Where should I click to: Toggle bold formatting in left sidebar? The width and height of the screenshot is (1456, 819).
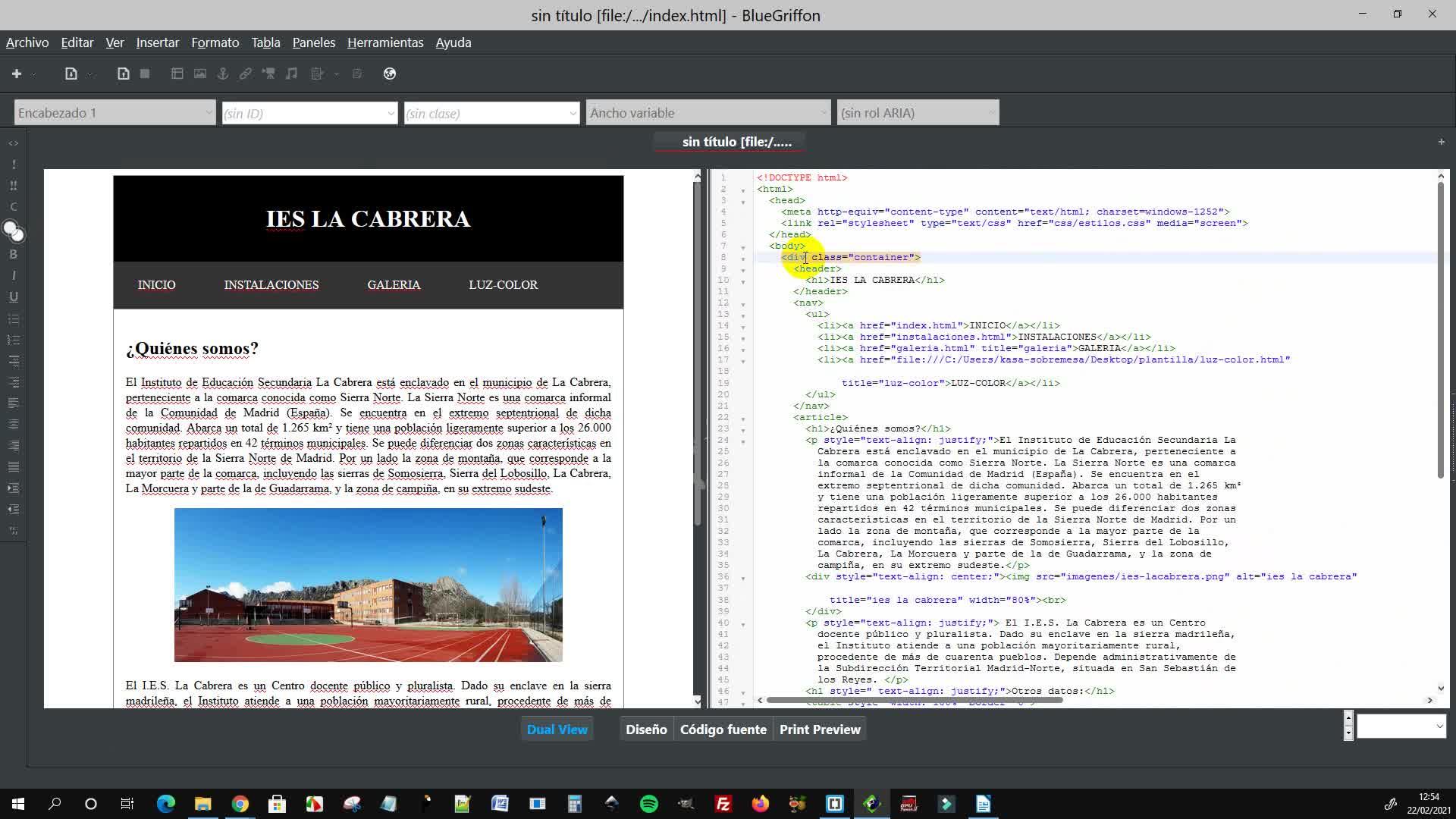point(13,254)
